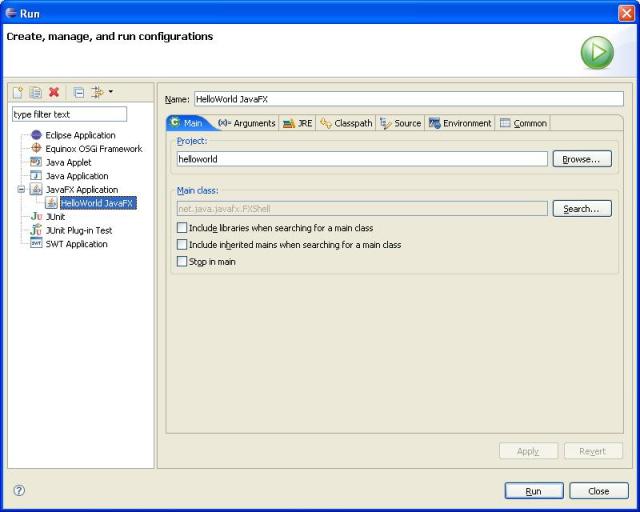Delete selected launch configuration with red X

pyautogui.click(x=54, y=92)
